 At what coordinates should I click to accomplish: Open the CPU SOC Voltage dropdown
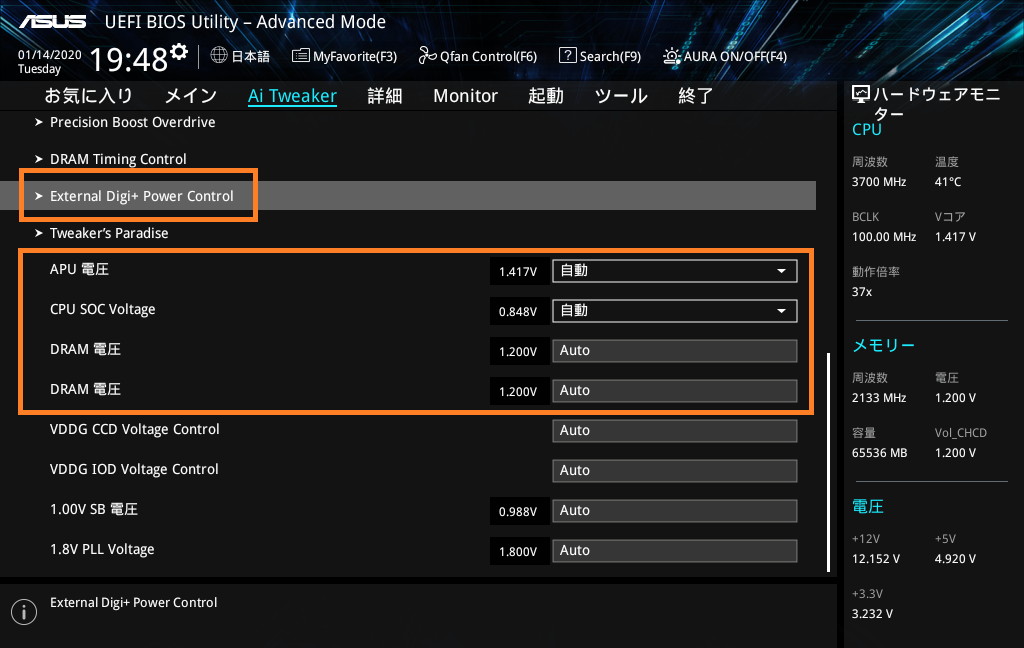pyautogui.click(x=674, y=310)
